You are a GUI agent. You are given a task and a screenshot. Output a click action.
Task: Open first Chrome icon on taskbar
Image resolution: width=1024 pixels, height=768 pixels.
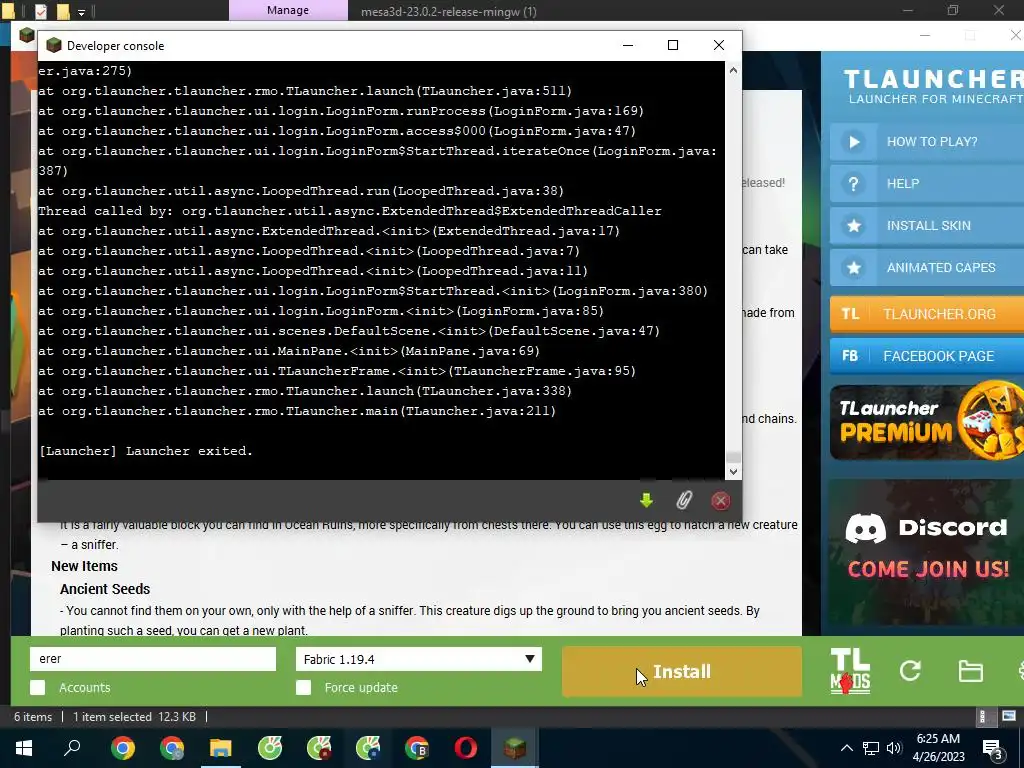tap(122, 748)
